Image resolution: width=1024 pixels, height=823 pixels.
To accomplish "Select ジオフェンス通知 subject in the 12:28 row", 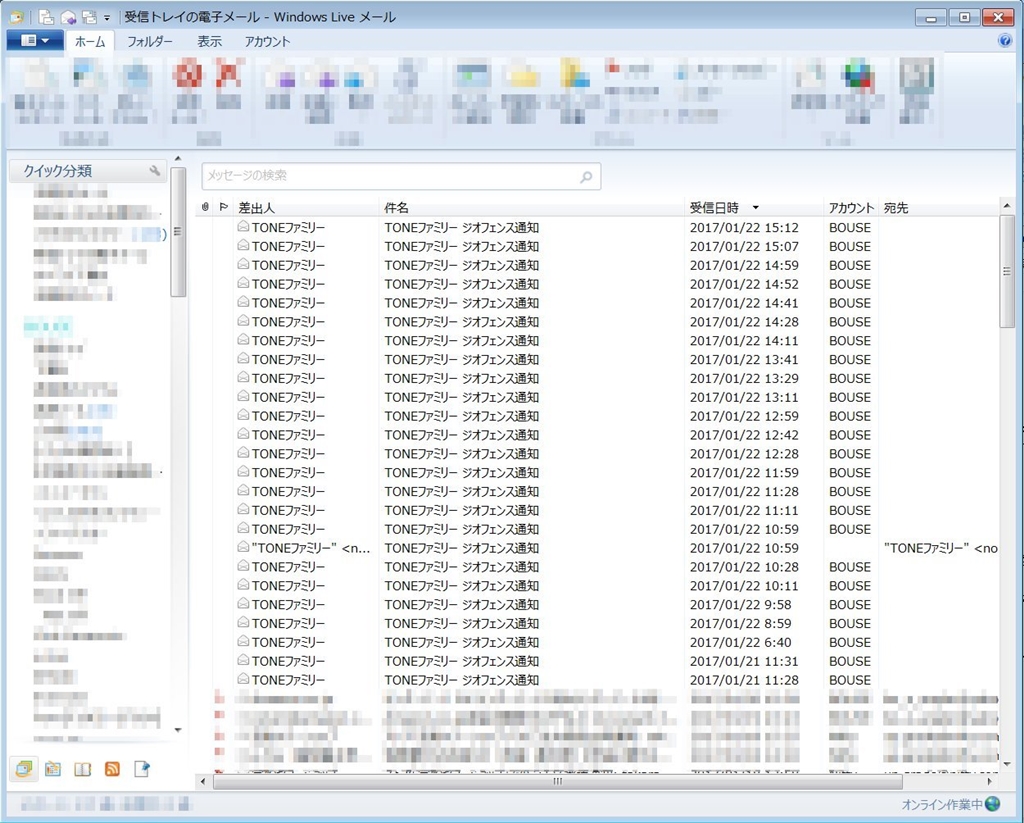I will click(500, 454).
